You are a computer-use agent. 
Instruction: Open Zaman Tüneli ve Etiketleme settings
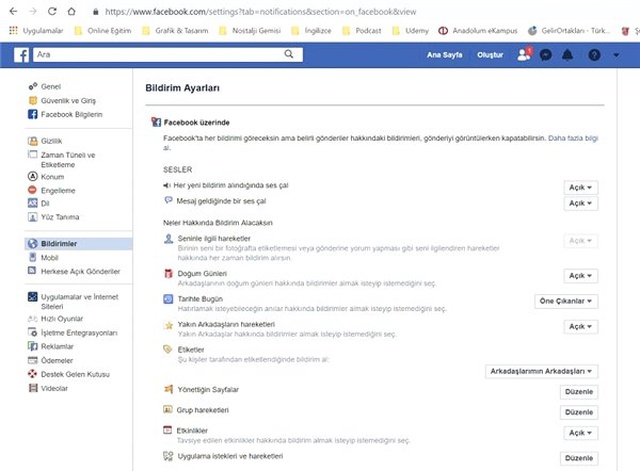click(x=62, y=160)
